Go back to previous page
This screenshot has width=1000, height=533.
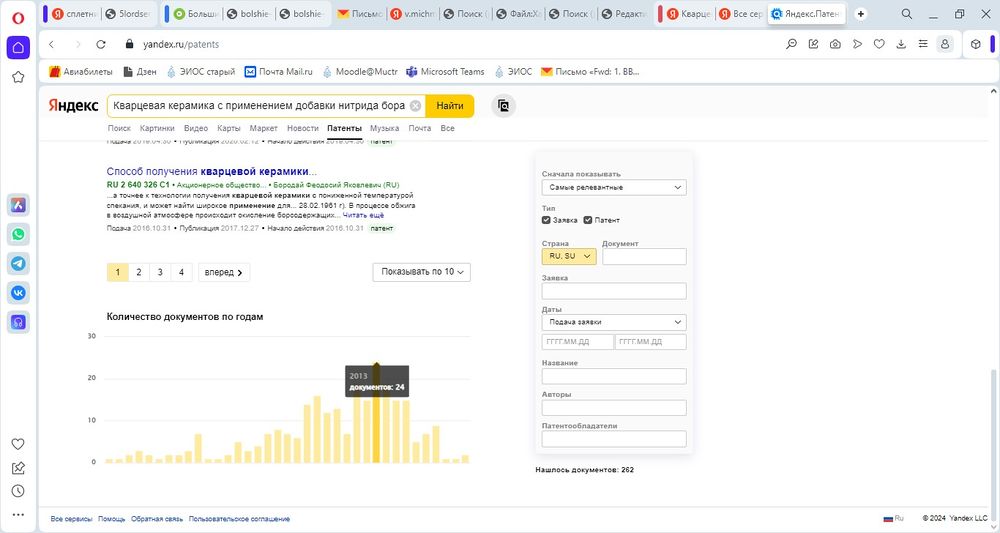(x=52, y=44)
